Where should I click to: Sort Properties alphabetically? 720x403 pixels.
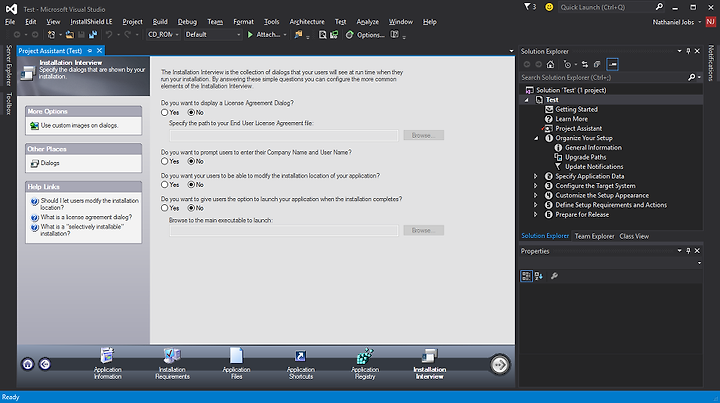click(539, 276)
